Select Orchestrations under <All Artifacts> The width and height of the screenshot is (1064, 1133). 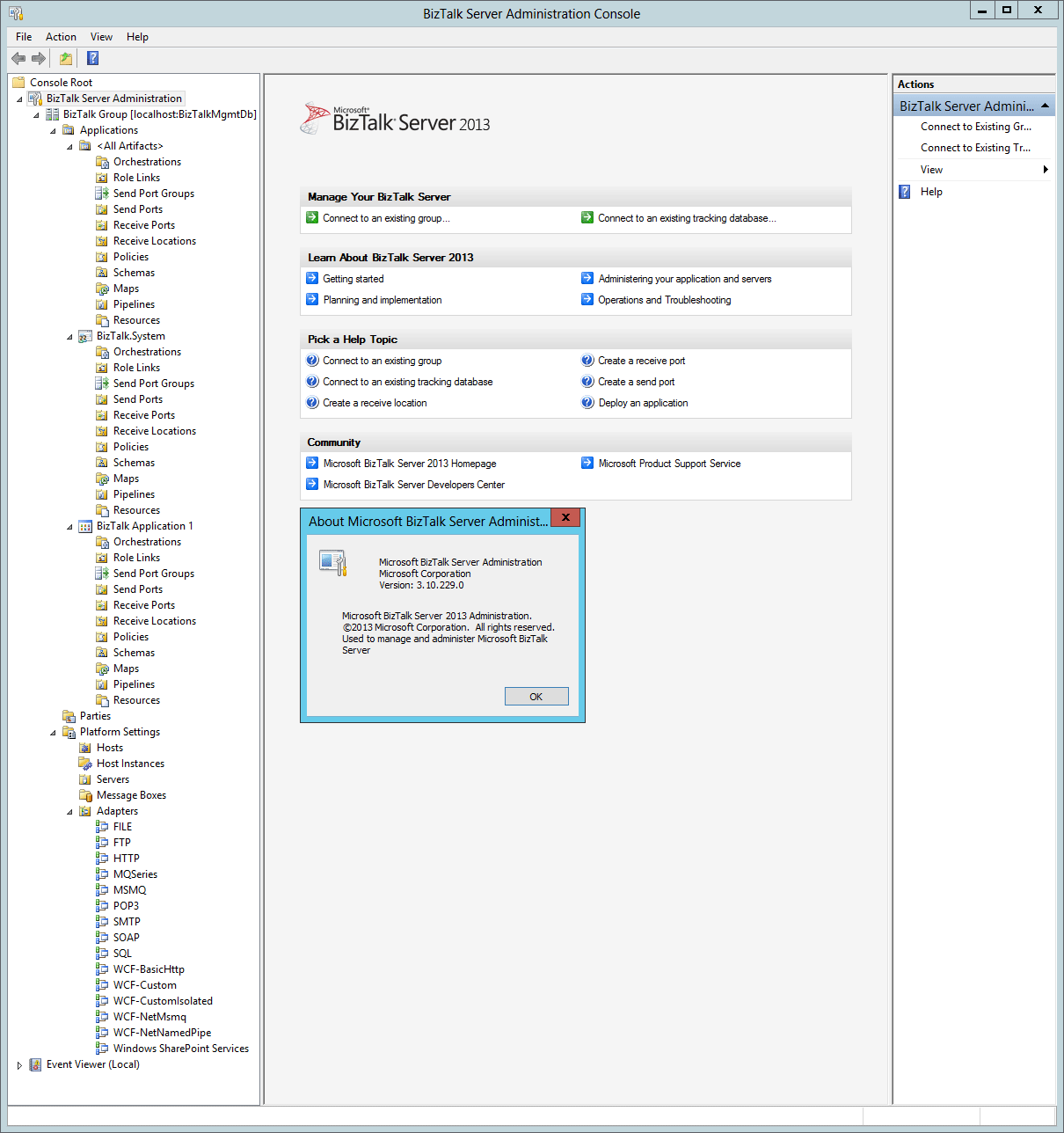[147, 162]
